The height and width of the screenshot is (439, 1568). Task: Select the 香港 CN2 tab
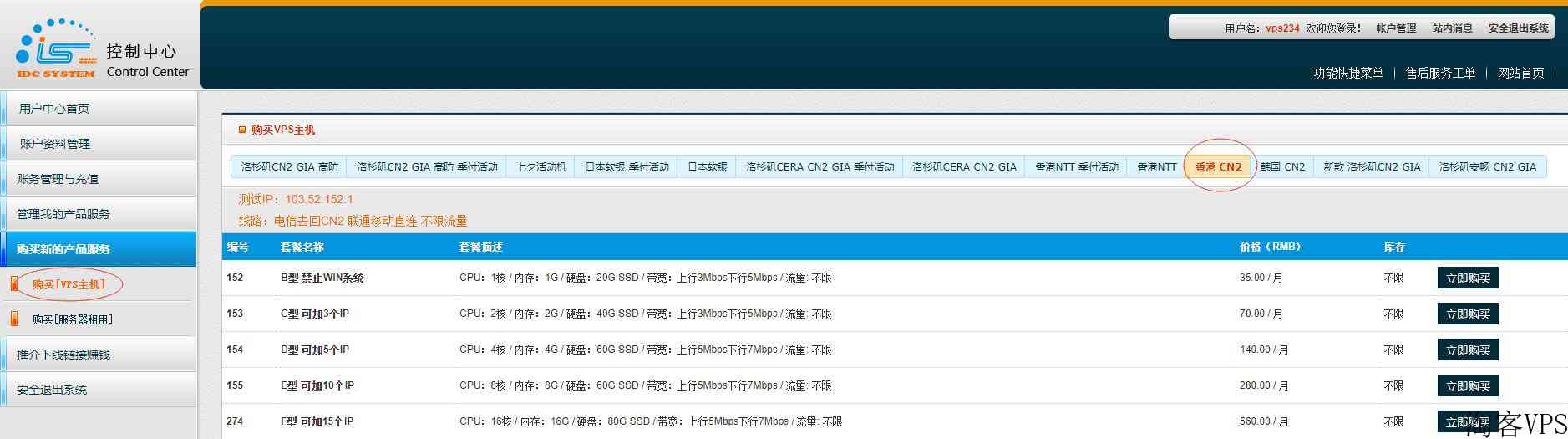pyautogui.click(x=1218, y=167)
